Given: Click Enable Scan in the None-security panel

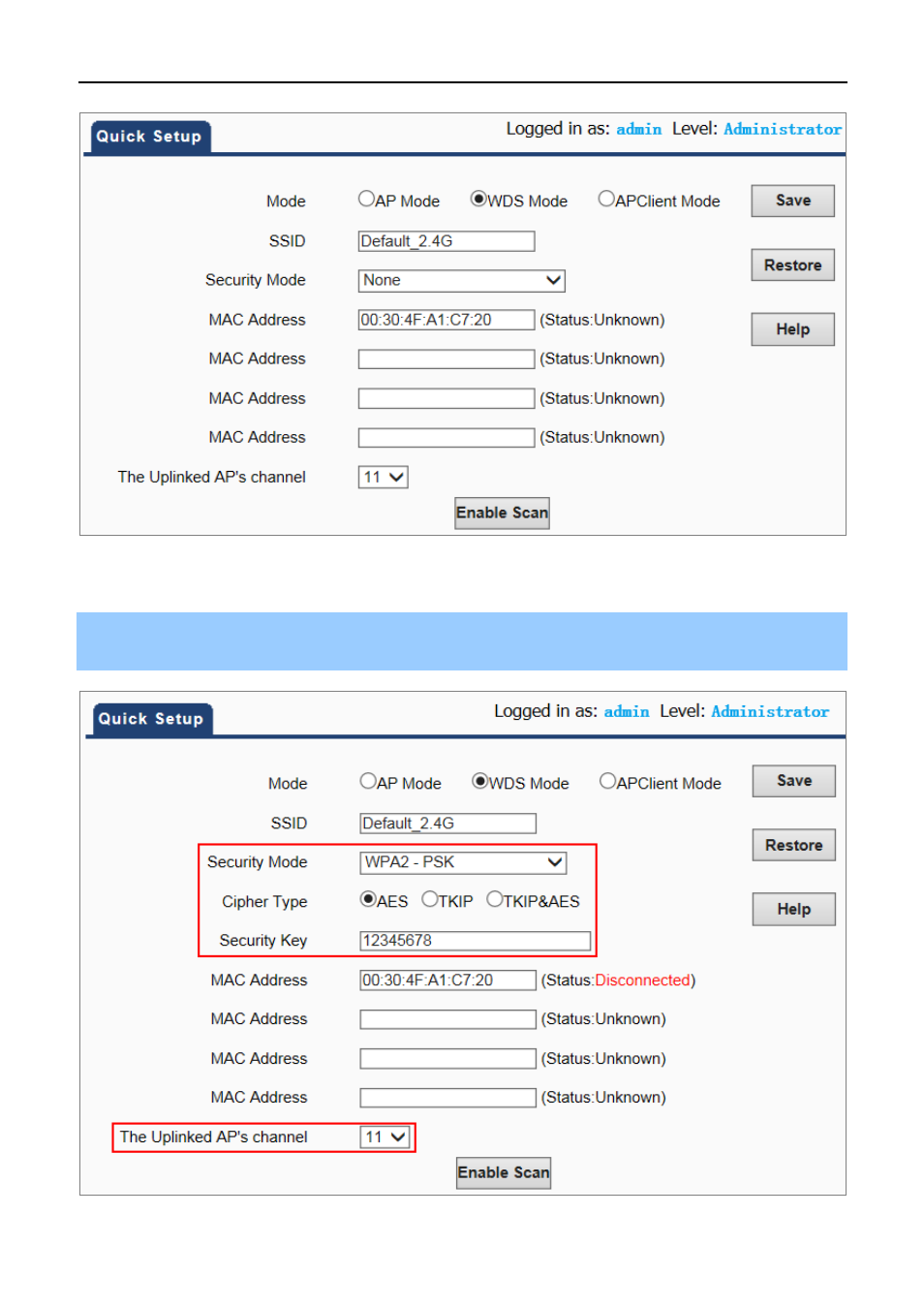Looking at the screenshot, I should point(502,513).
